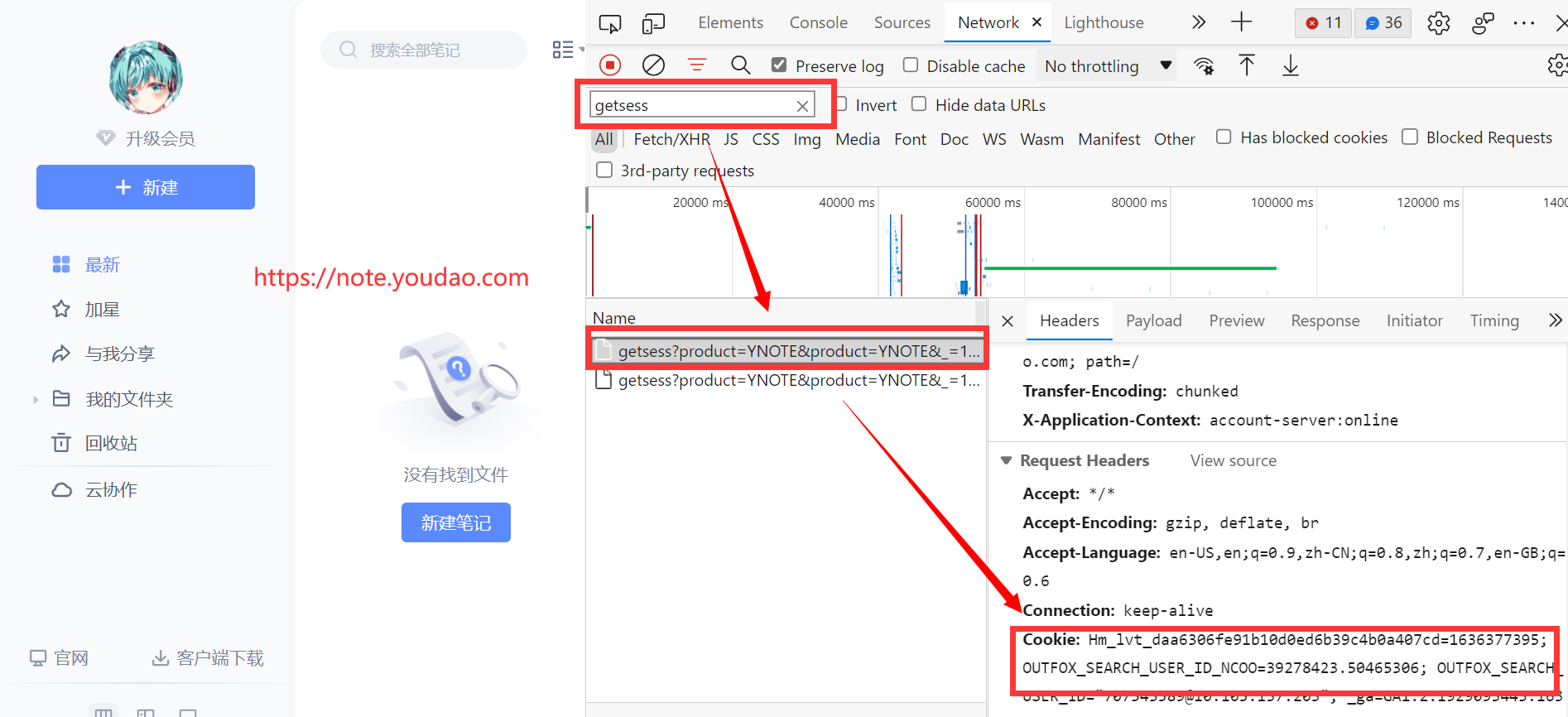Filter requests by JS type
Viewport: 1568px width, 717px height.
click(730, 139)
